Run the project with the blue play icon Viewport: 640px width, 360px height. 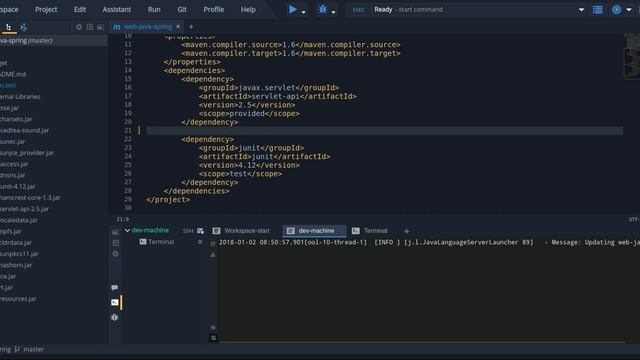(x=292, y=9)
